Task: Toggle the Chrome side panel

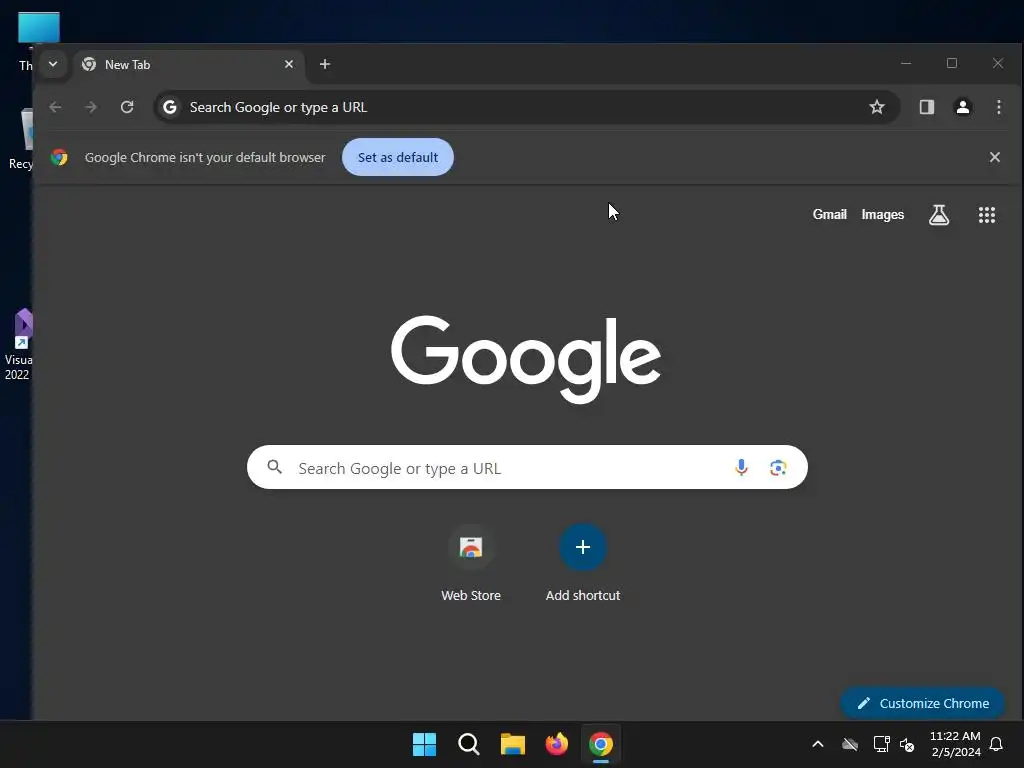Action: pyautogui.click(x=927, y=107)
